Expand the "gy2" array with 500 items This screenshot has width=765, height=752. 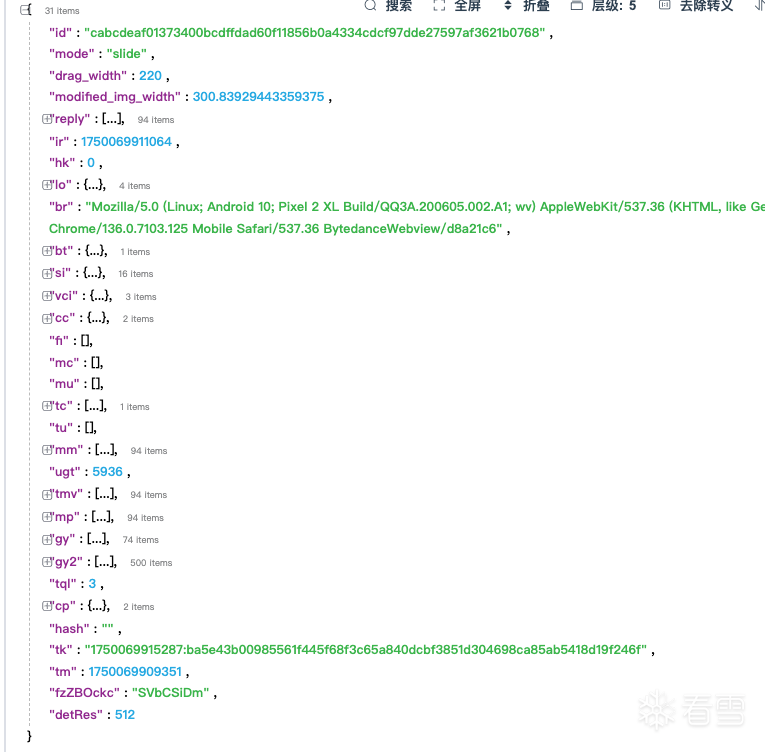coord(47,562)
